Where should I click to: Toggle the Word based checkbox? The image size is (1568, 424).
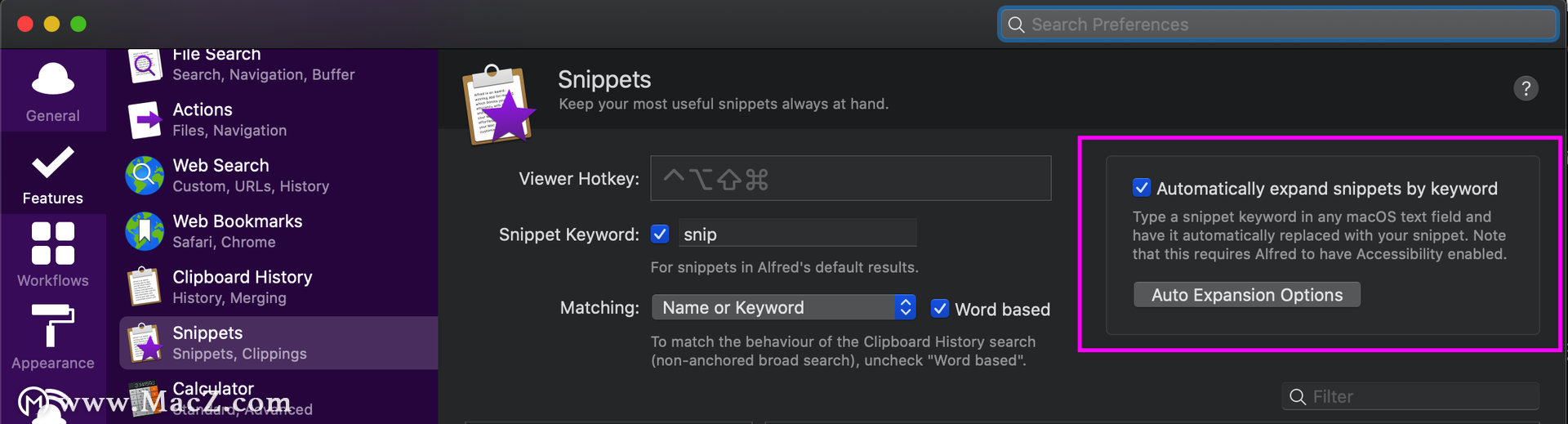pos(940,308)
